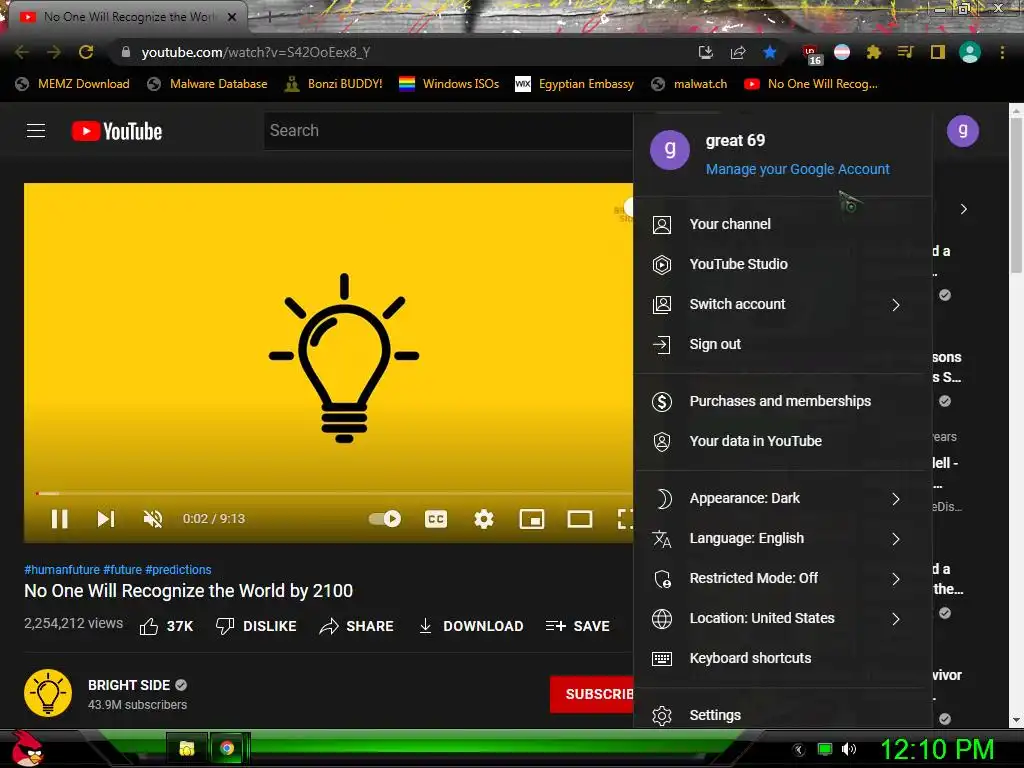The width and height of the screenshot is (1024, 768).
Task: Focus the YouTube Search field
Action: [x=448, y=131]
